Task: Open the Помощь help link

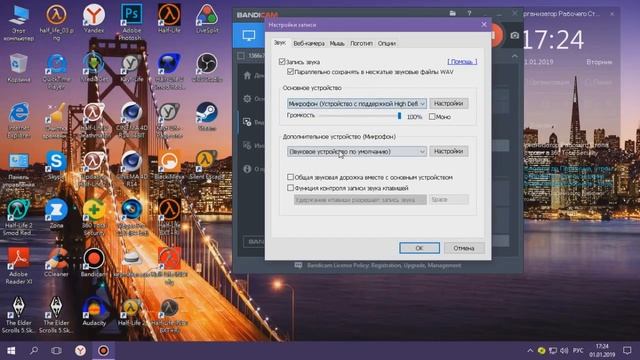Action: pos(462,62)
